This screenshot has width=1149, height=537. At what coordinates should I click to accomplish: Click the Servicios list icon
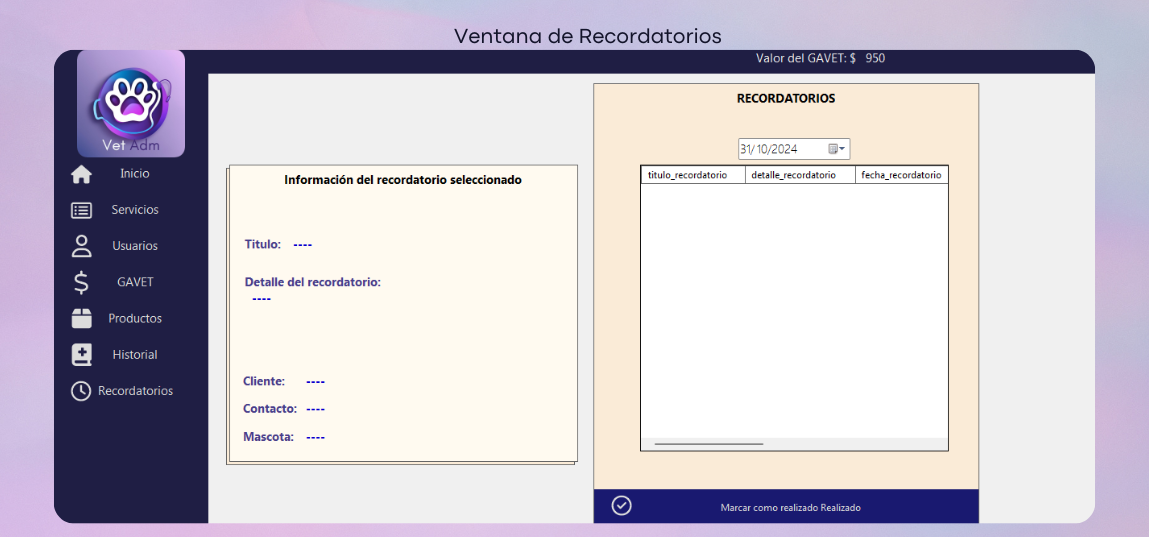pyautogui.click(x=81, y=210)
